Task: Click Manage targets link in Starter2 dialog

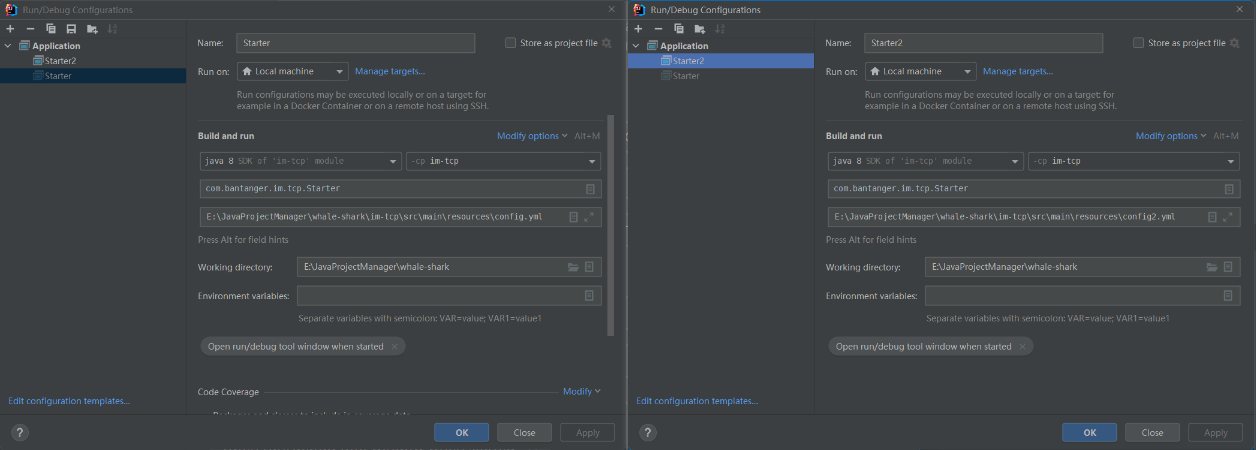Action: pos(1017,71)
